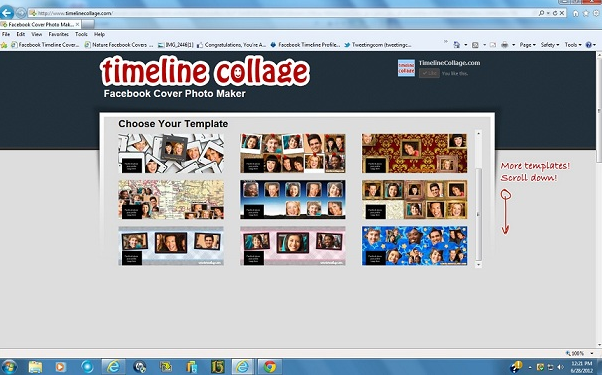Click the Search magnifier in address bar
Image resolution: width=602 pixels, height=375 pixels.
(x=541, y=13)
